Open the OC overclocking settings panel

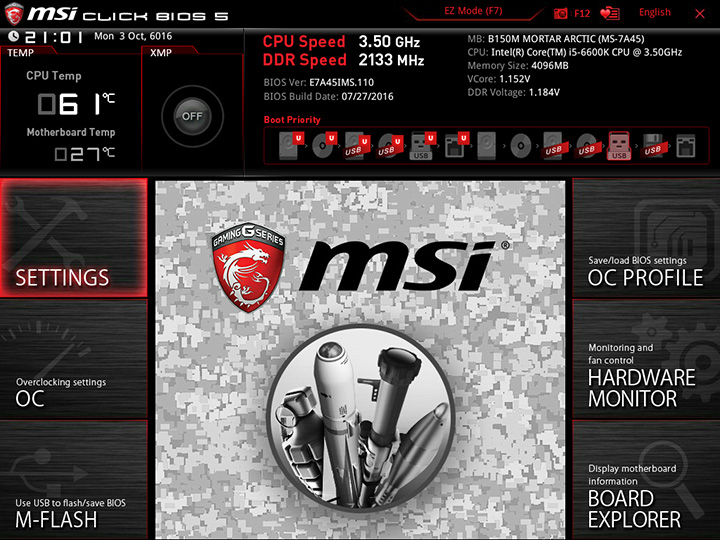[x=73, y=359]
